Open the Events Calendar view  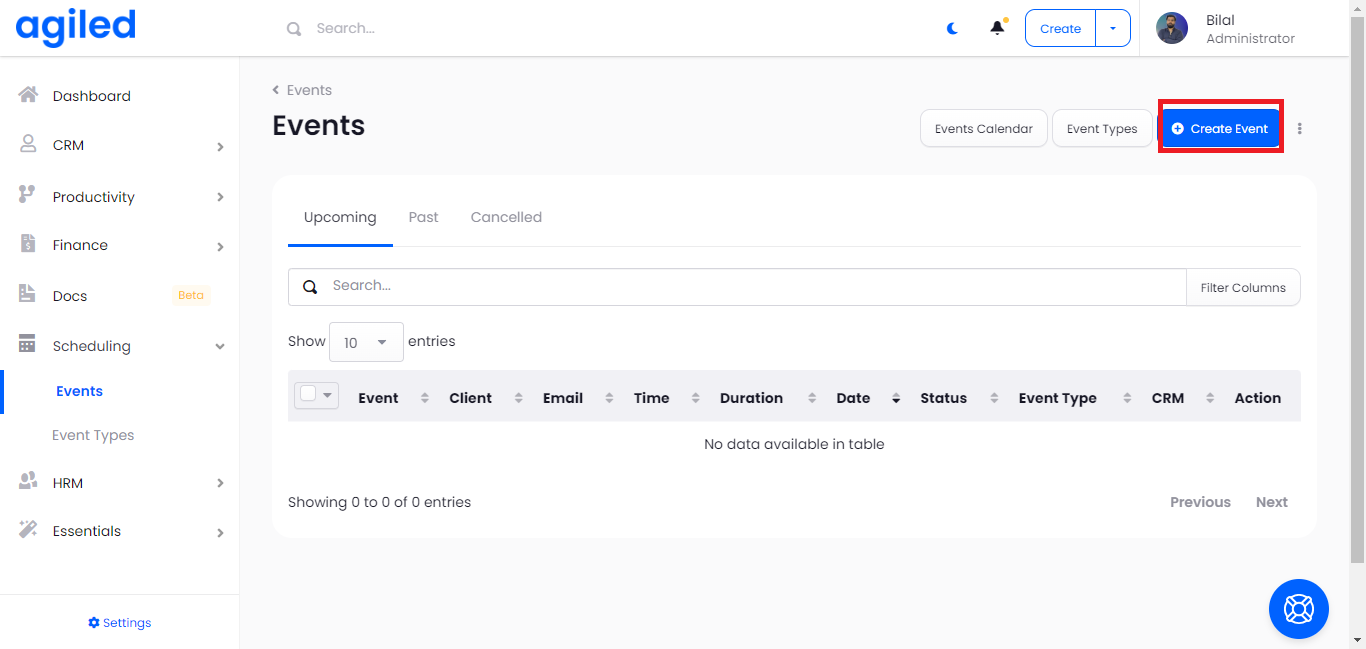(983, 128)
